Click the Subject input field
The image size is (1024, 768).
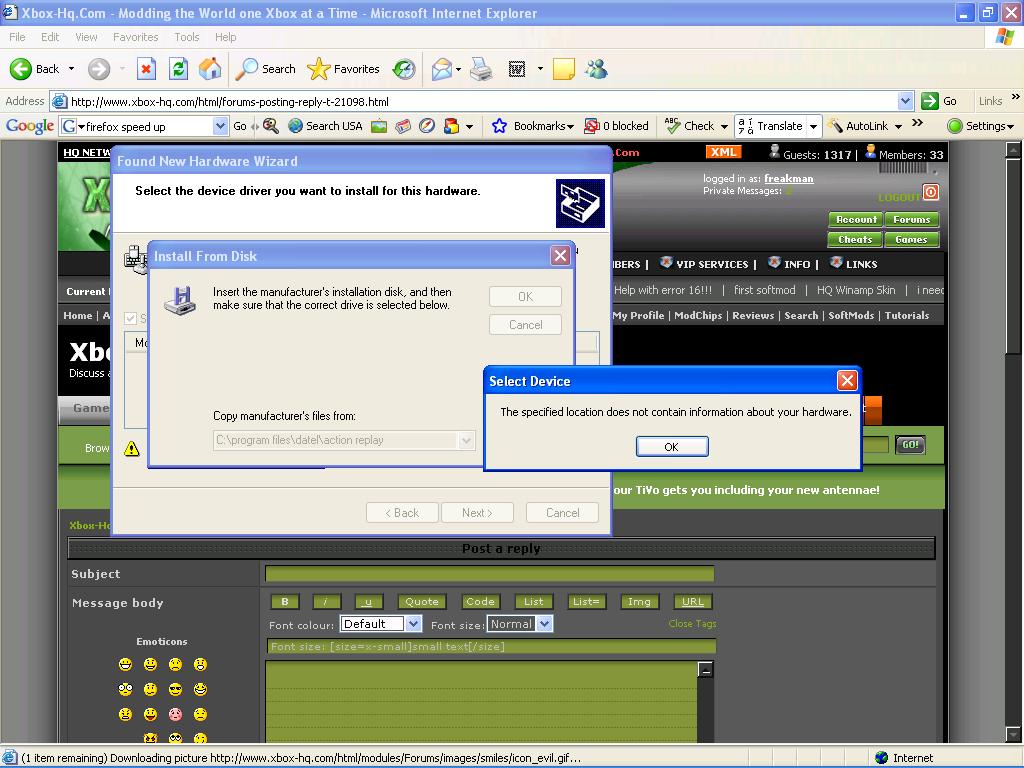click(x=489, y=574)
